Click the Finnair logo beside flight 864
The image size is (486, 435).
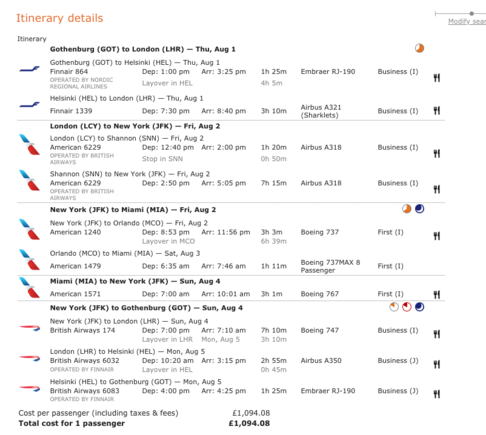[29, 69]
